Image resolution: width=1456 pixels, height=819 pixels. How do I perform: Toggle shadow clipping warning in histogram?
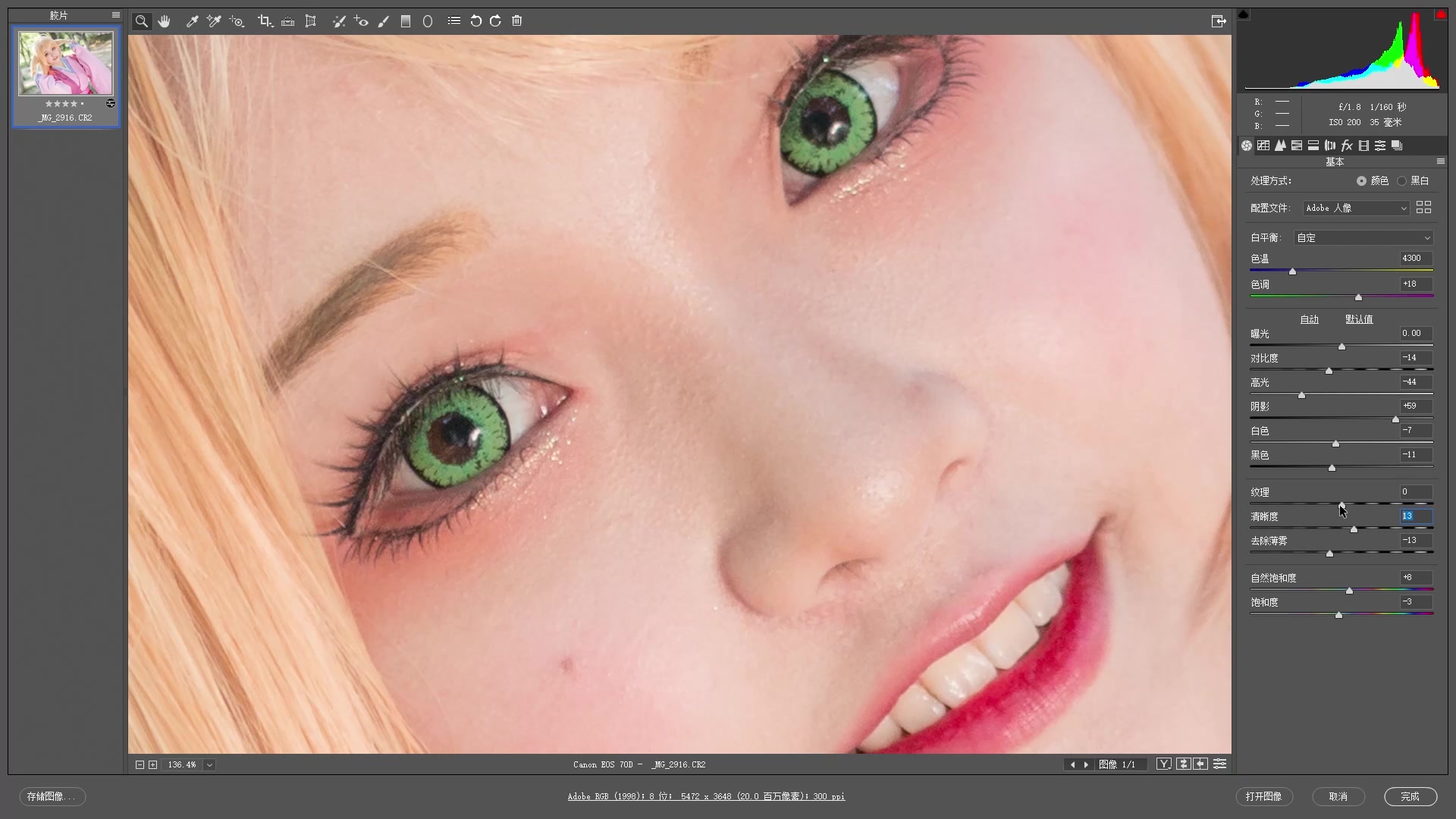click(x=1244, y=14)
